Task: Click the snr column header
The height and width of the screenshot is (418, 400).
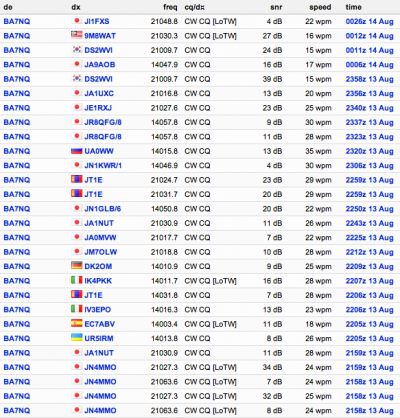Action: tap(276, 7)
